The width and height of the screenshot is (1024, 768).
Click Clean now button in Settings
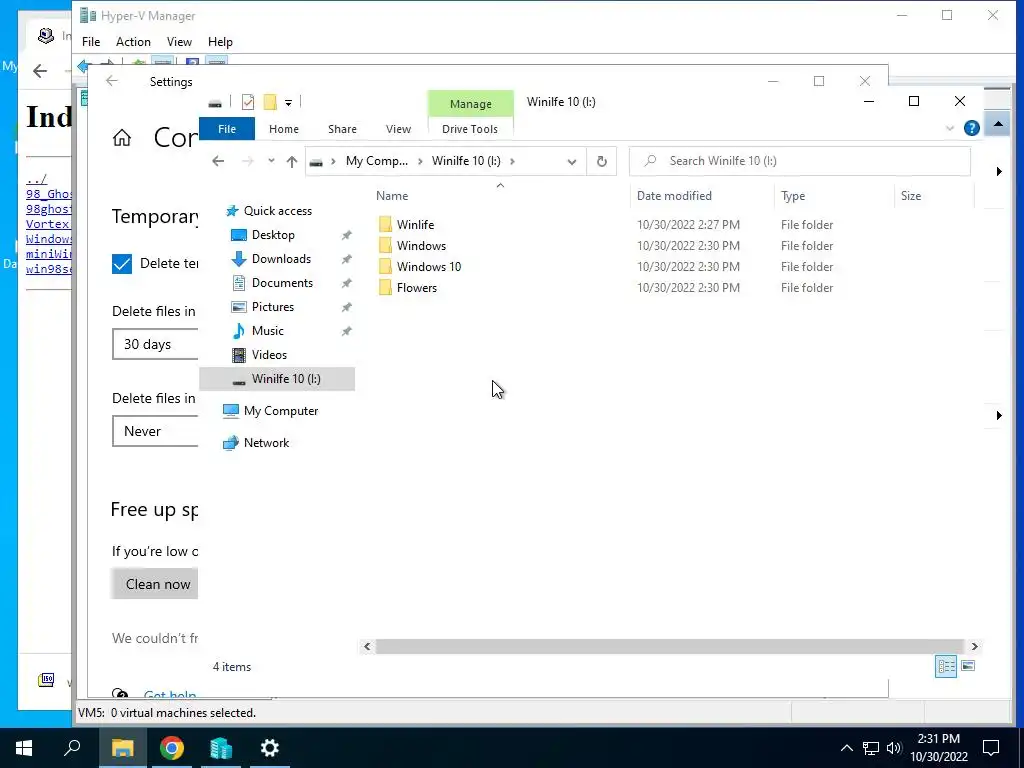[x=155, y=584]
